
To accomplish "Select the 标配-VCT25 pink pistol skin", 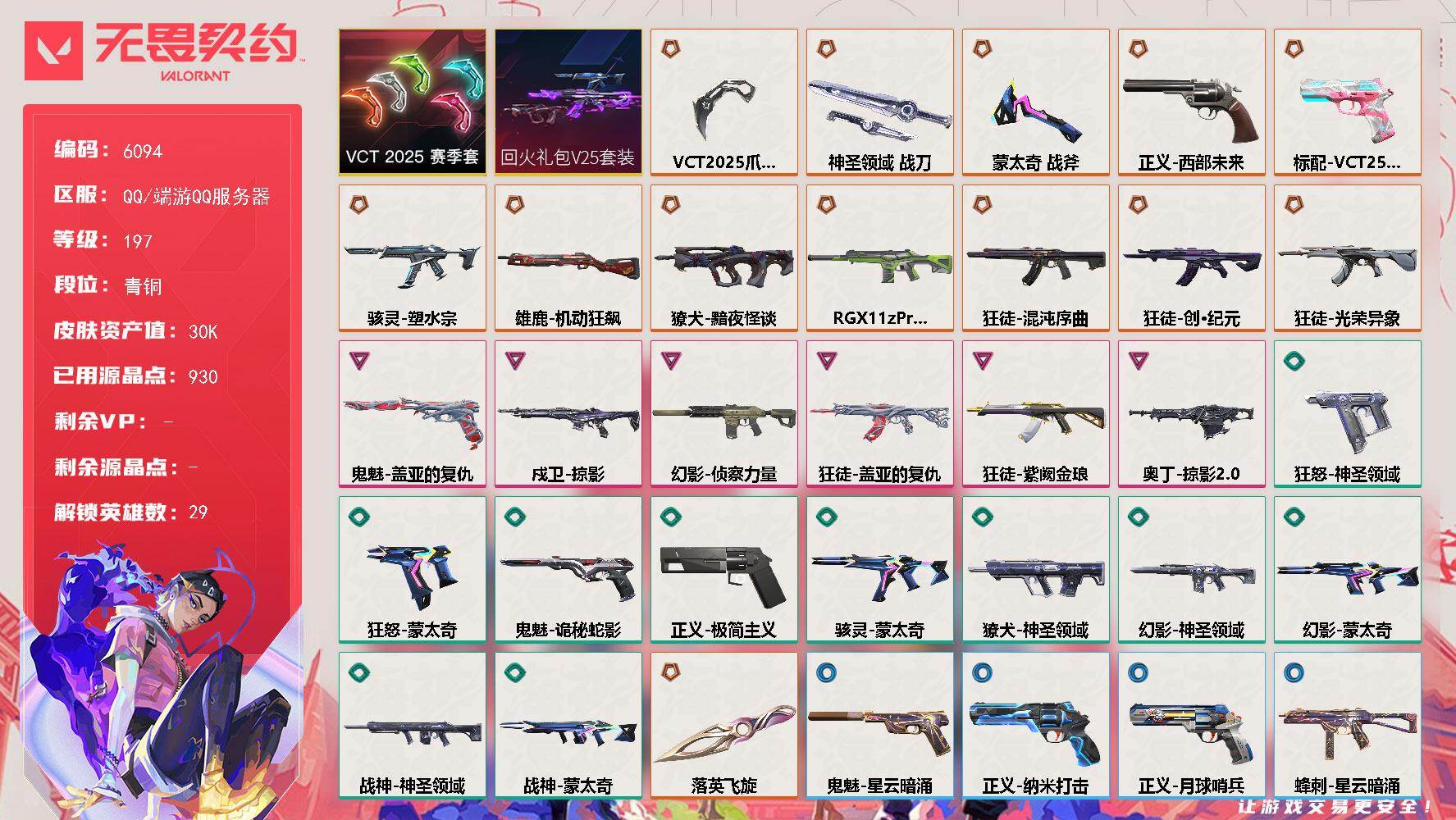I will click(1347, 102).
